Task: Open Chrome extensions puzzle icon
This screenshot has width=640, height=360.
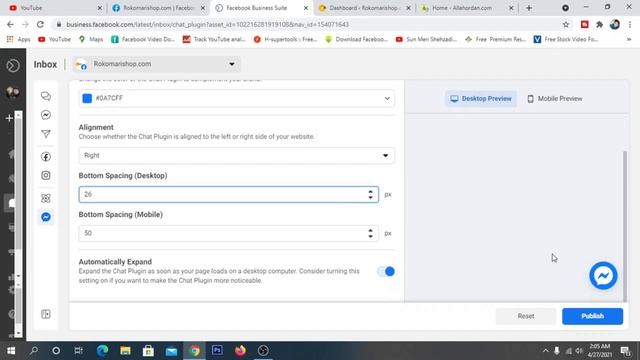Action: point(600,24)
